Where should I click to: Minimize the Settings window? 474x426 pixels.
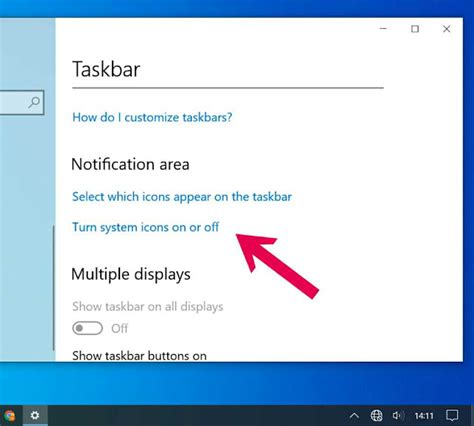tap(383, 29)
